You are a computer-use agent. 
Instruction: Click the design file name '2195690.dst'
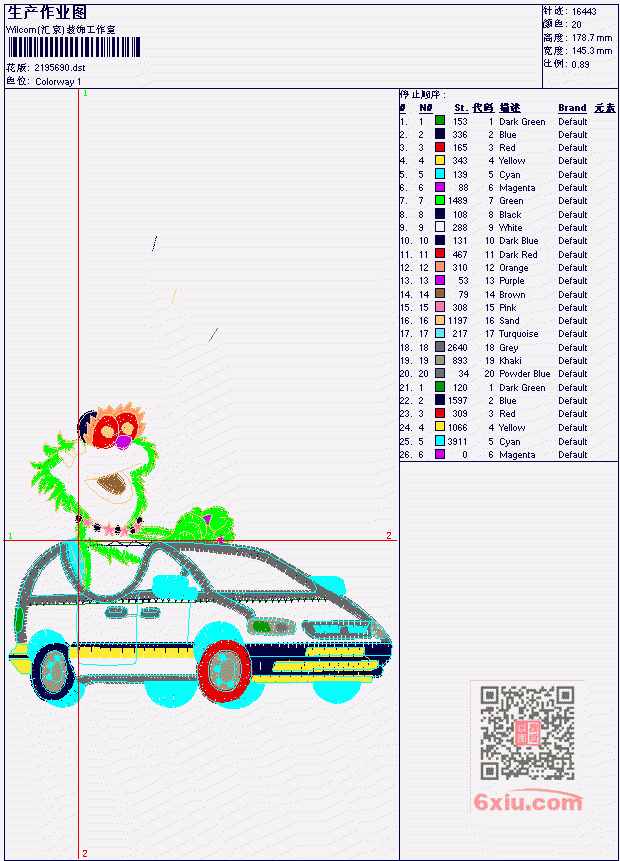(x=60, y=68)
